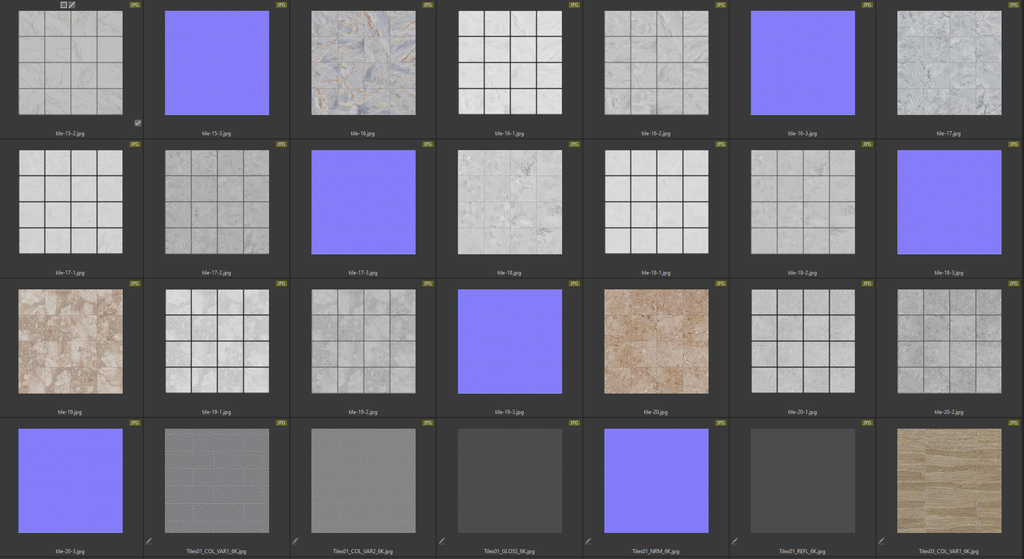Click the pencil icon on Tiles01_NRM_6K.jpg
Screen dimensions: 1024x559
[x=589, y=541]
